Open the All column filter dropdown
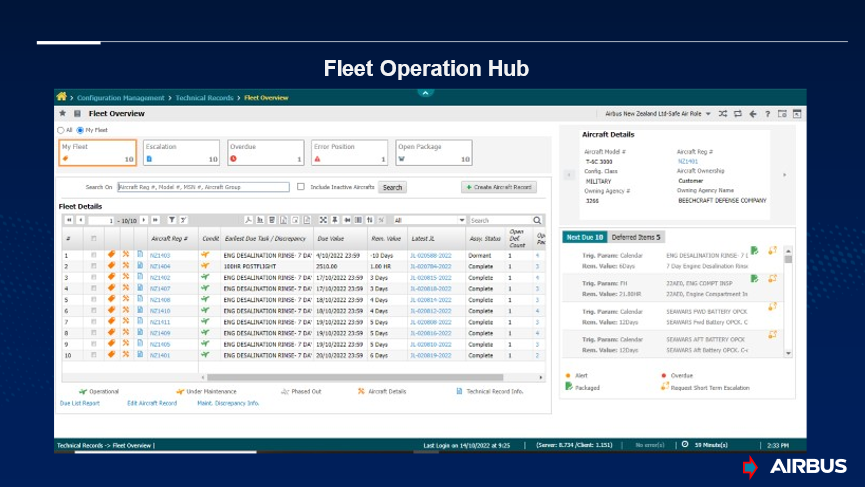 pyautogui.click(x=429, y=220)
